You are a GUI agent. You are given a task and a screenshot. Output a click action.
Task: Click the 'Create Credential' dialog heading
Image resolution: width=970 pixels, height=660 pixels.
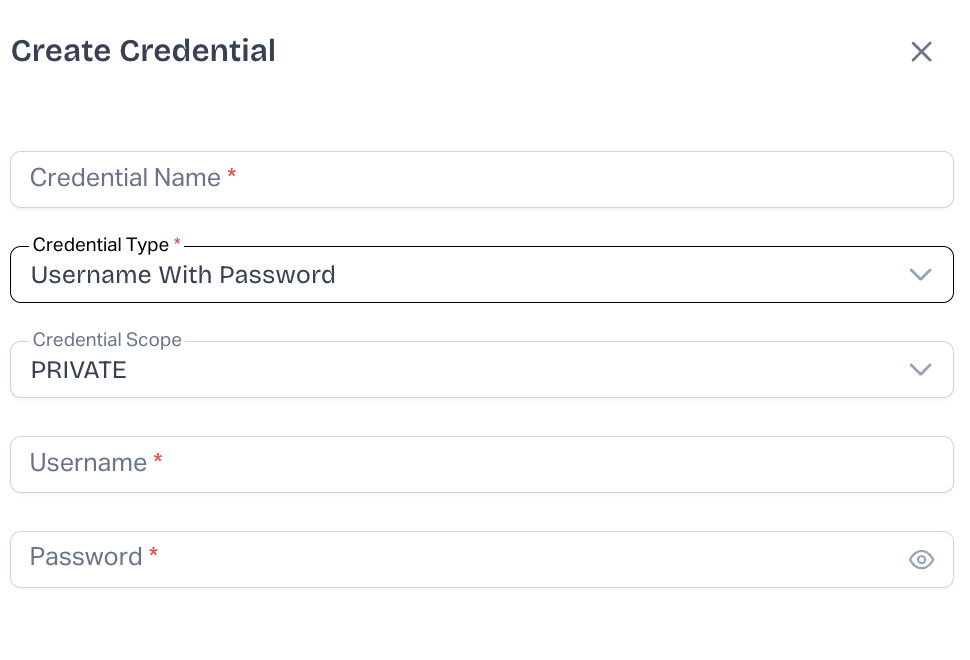point(143,51)
